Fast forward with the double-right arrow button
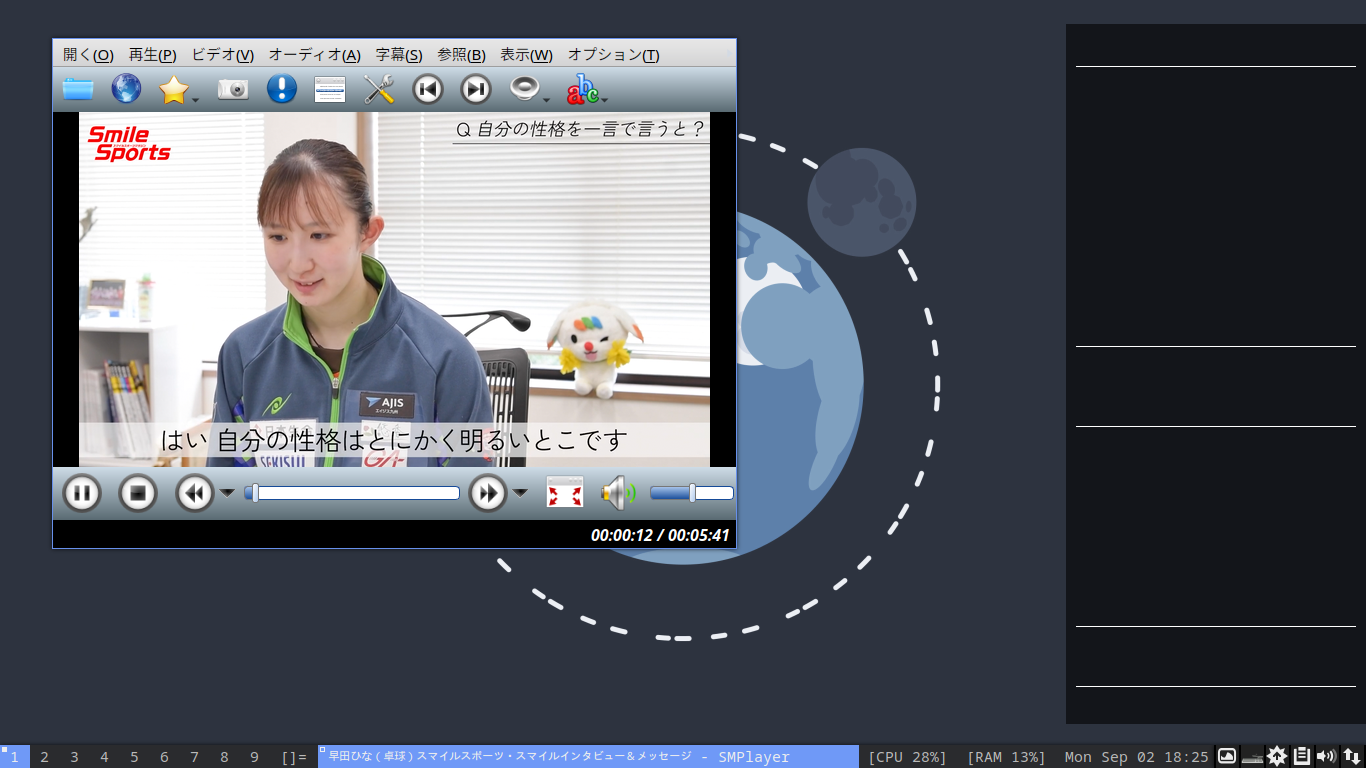Image resolution: width=1366 pixels, height=768 pixels. pyautogui.click(x=488, y=493)
